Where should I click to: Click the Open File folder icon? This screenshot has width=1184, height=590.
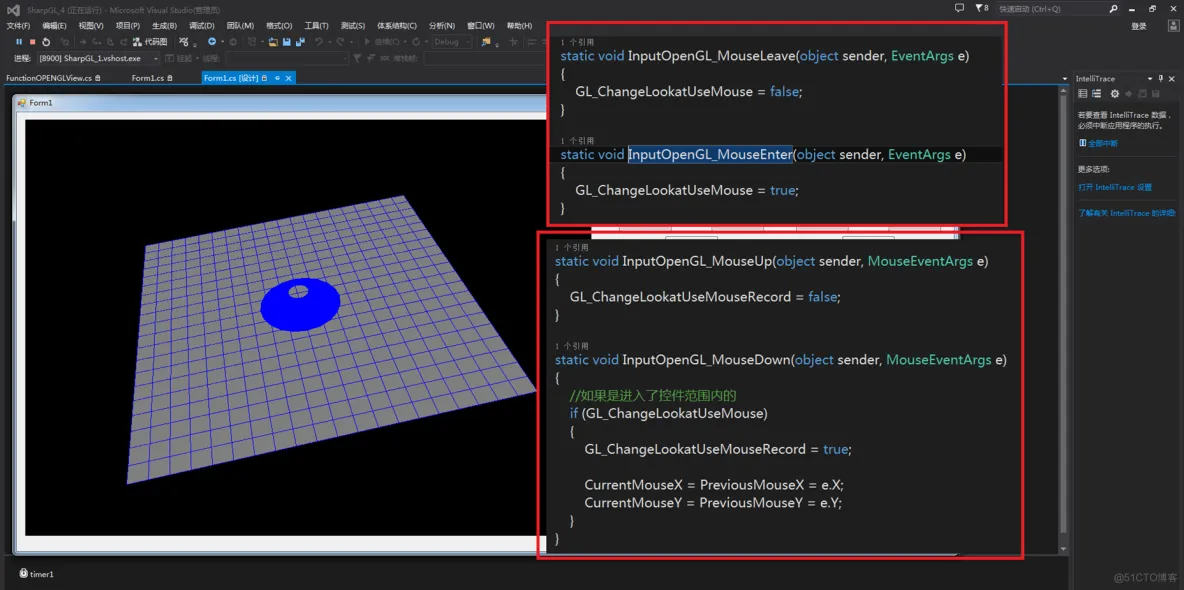click(x=273, y=42)
